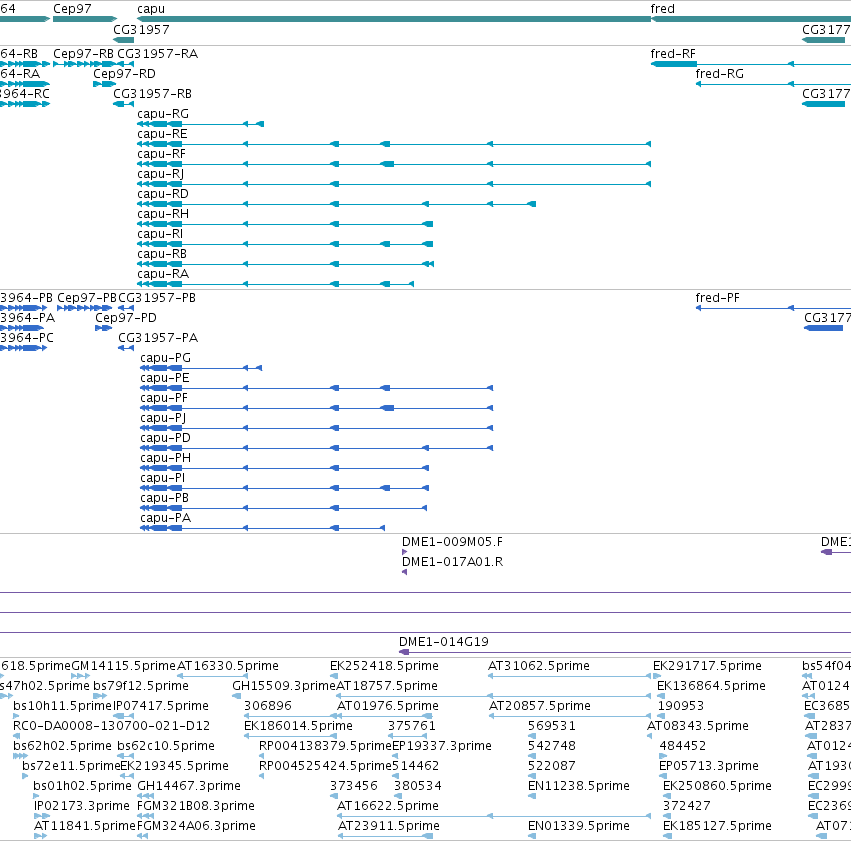Open the fred-RG transcript label
This screenshot has width=851, height=841.
pyautogui.click(x=720, y=74)
